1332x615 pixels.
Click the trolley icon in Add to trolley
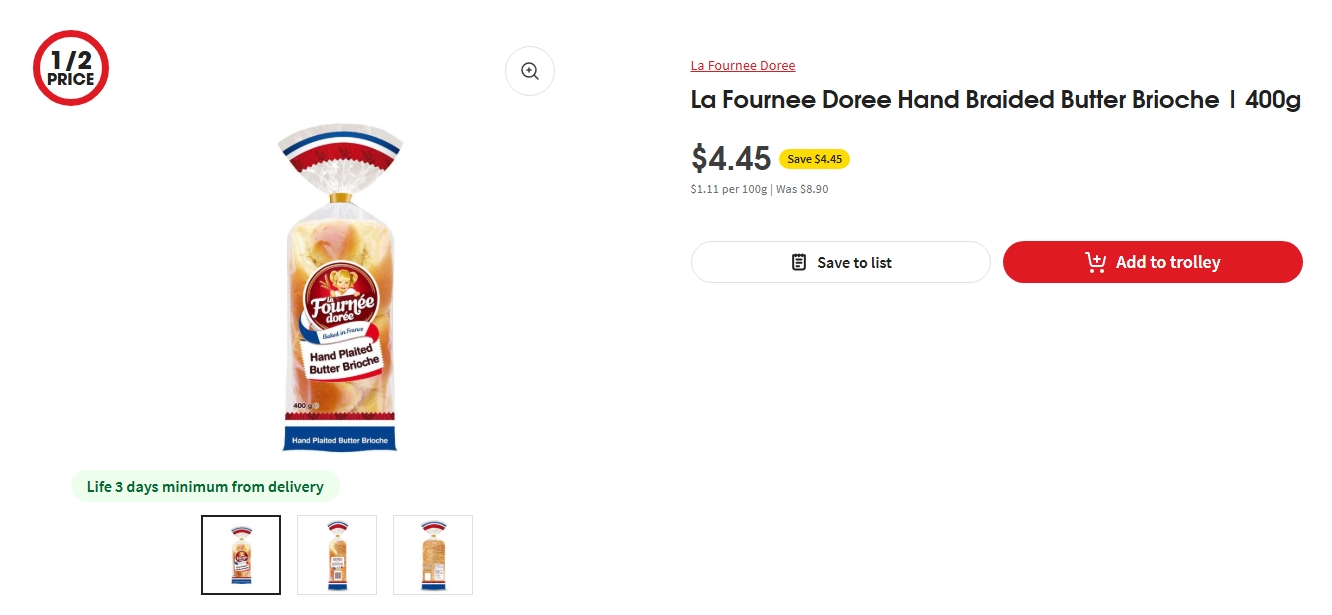[x=1095, y=262]
